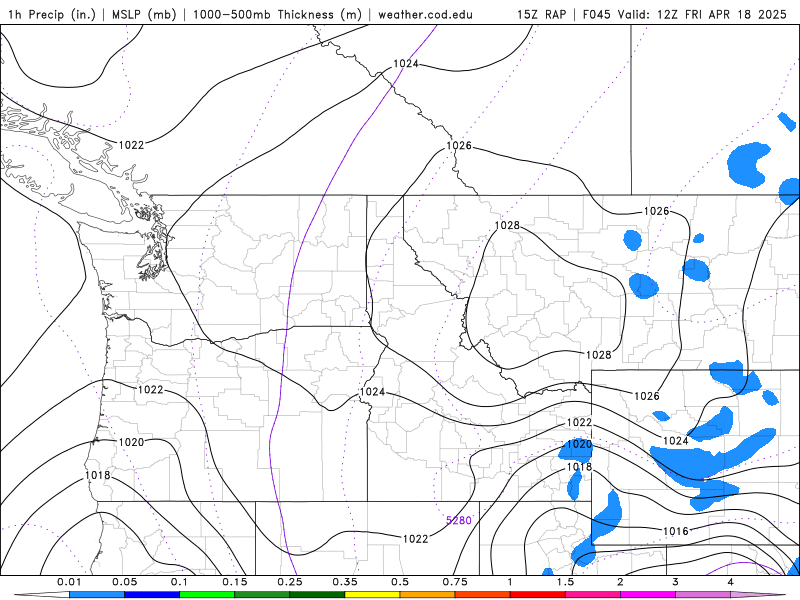This screenshot has width=800, height=600.
Task: Click the 1016 isobar label
Action: pyautogui.click(x=676, y=532)
